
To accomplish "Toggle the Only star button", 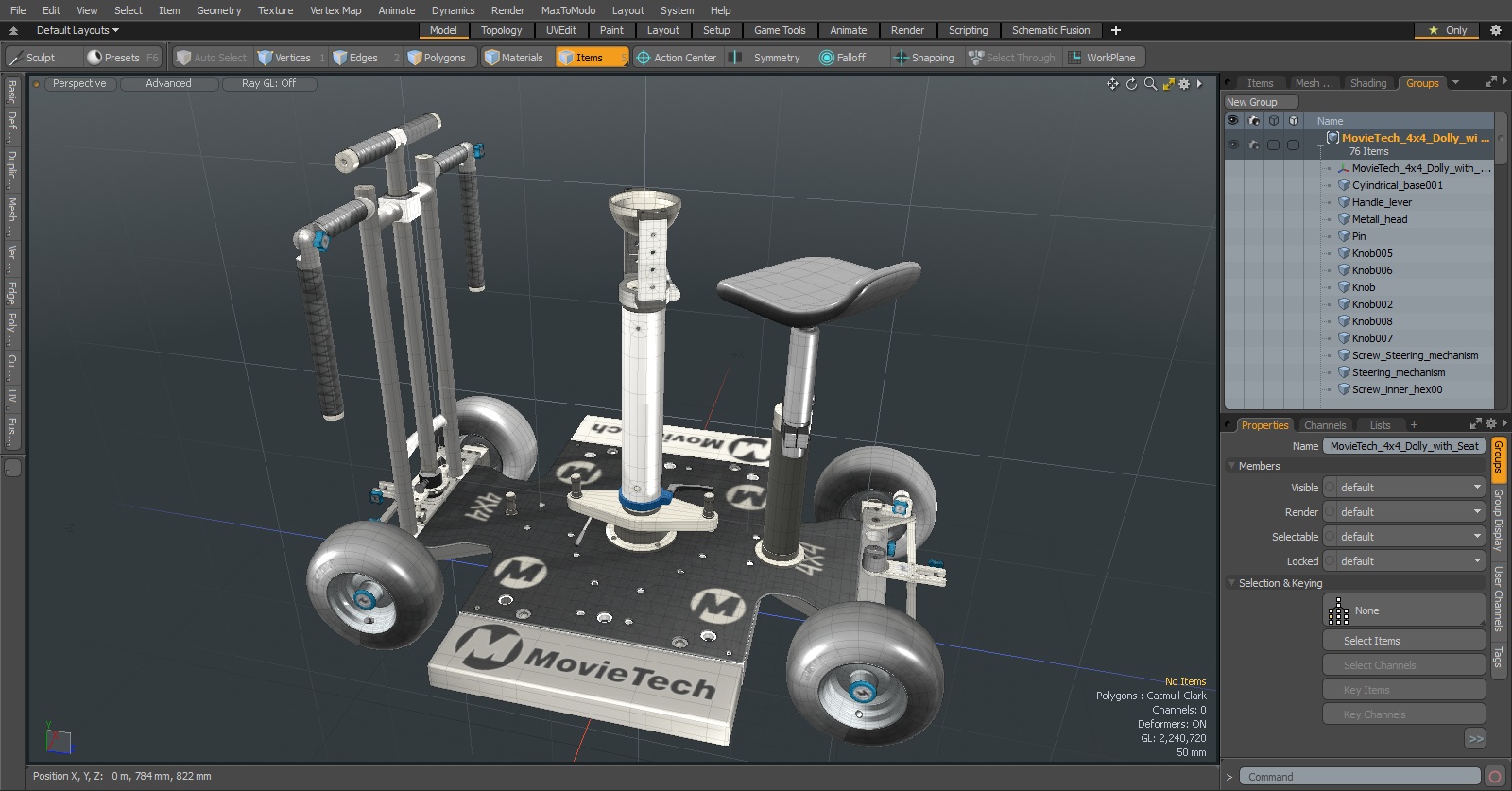I will click(1448, 30).
